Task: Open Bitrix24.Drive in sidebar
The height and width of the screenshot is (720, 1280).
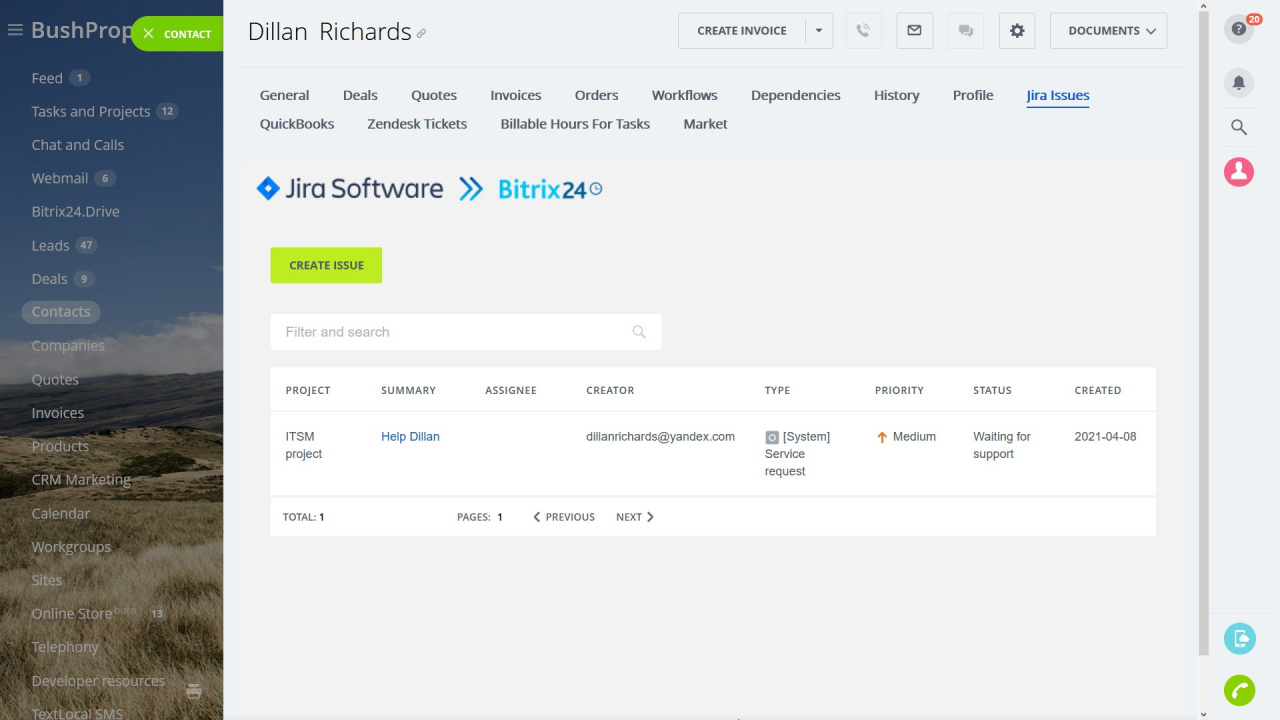Action: coord(75,212)
